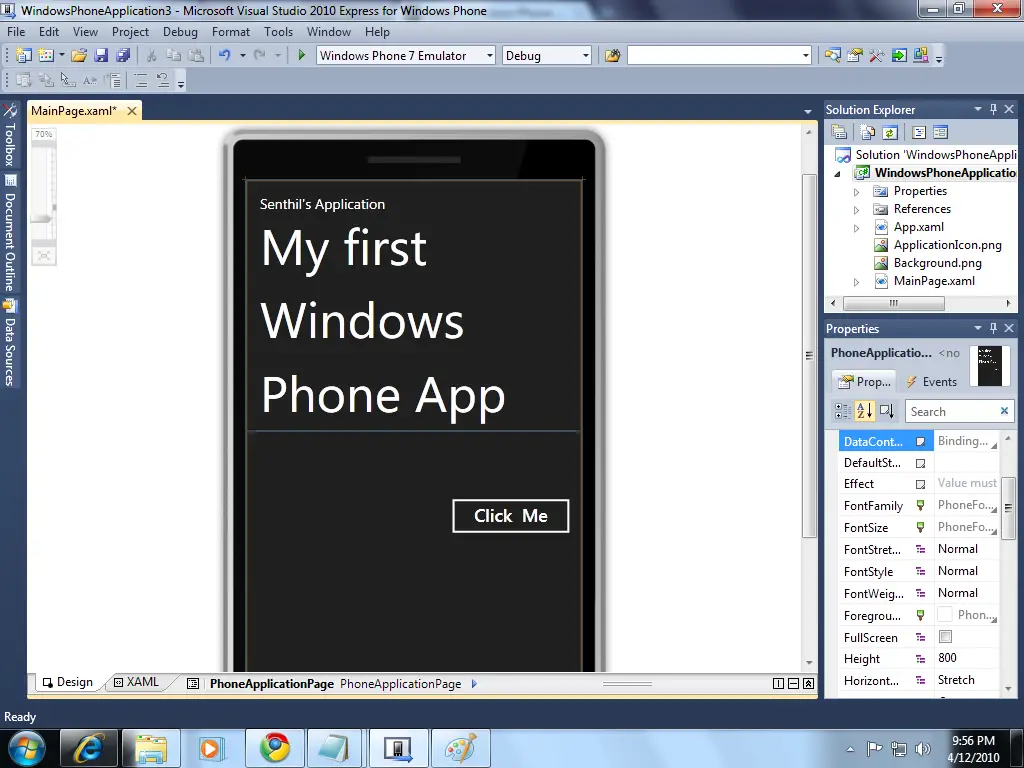The image size is (1024, 768).
Task: Open the Debug menu
Action: tap(180, 31)
